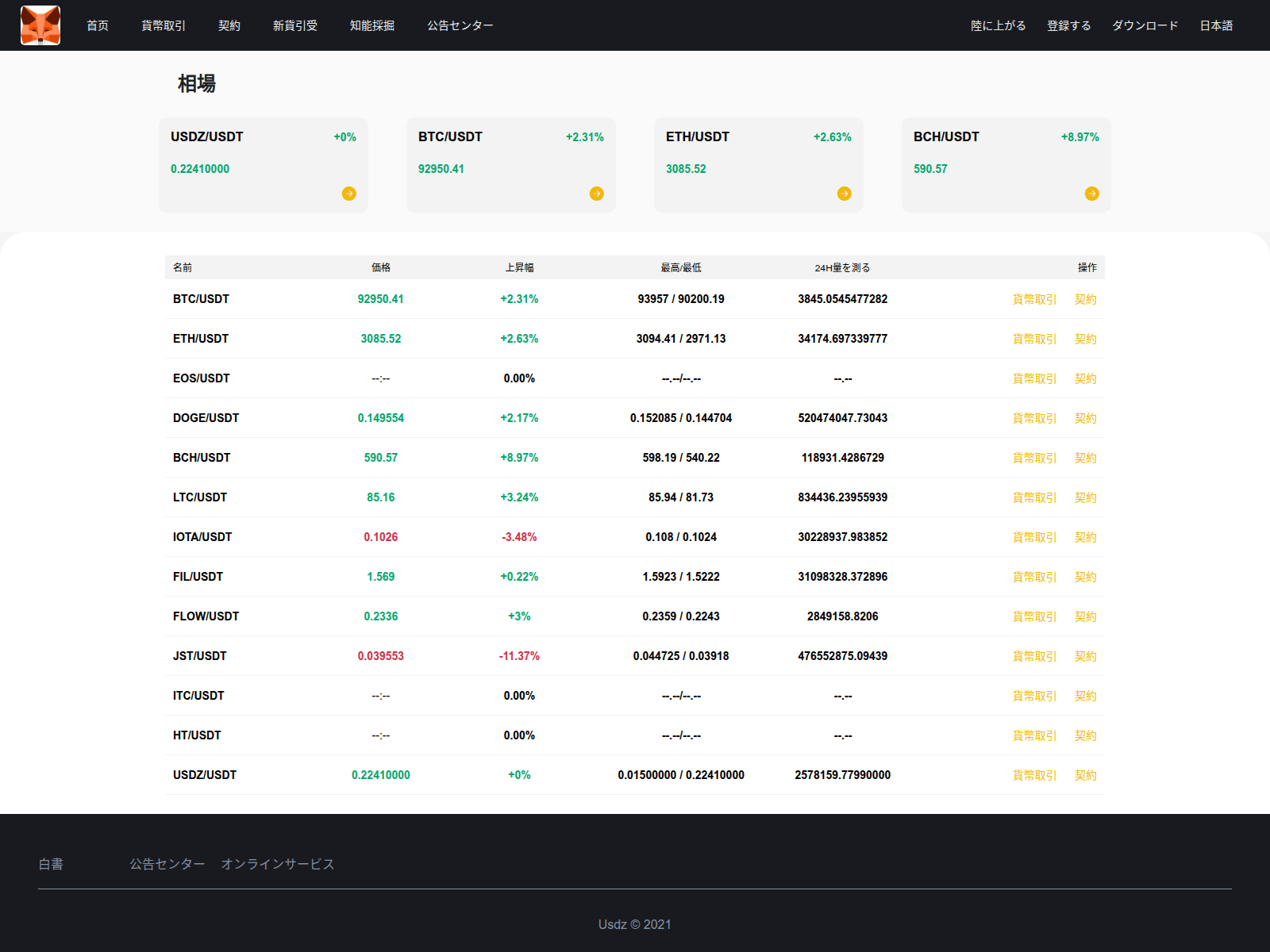Viewport: 1270px width, 952px height.
Task: Click 登録する register link
Action: 1069,25
